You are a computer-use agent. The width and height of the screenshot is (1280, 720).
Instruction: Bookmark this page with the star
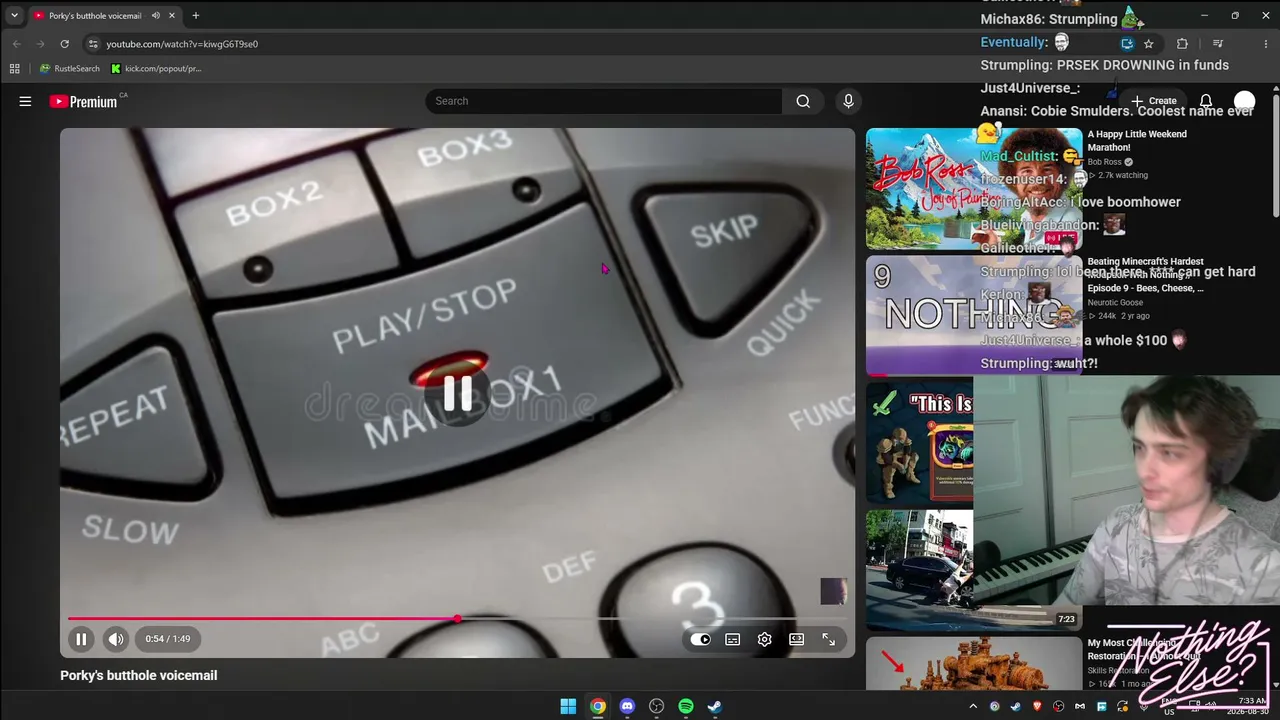click(1149, 44)
